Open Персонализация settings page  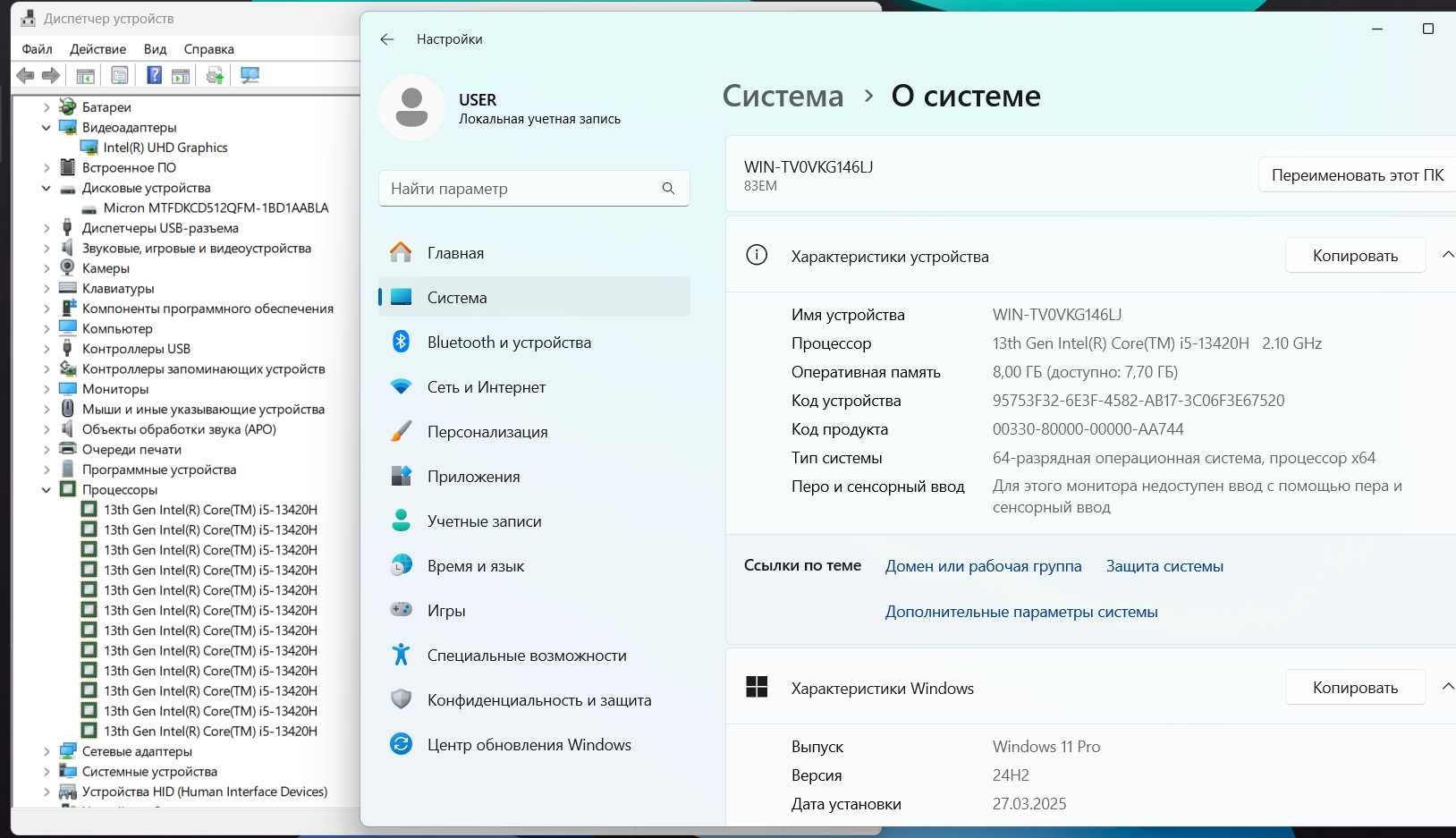534,432
